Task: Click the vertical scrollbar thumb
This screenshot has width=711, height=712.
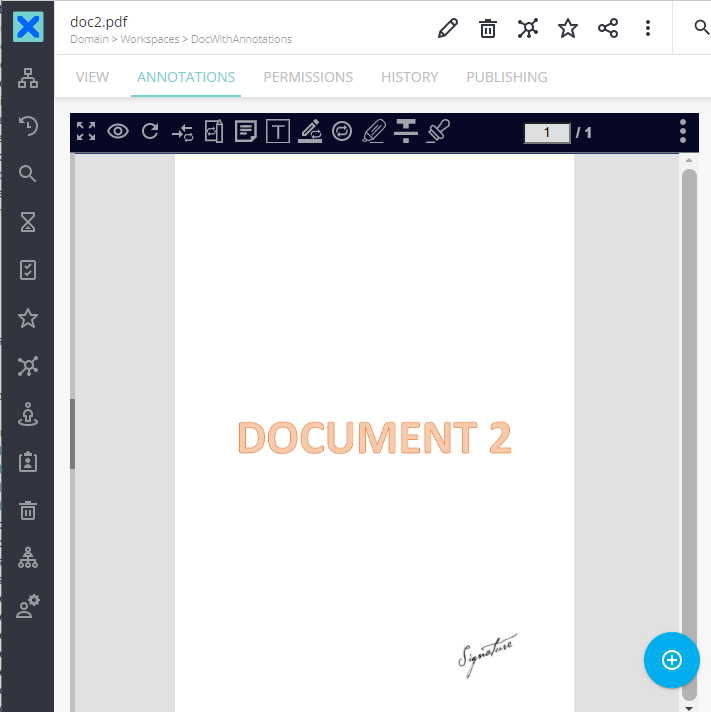Action: (689, 435)
